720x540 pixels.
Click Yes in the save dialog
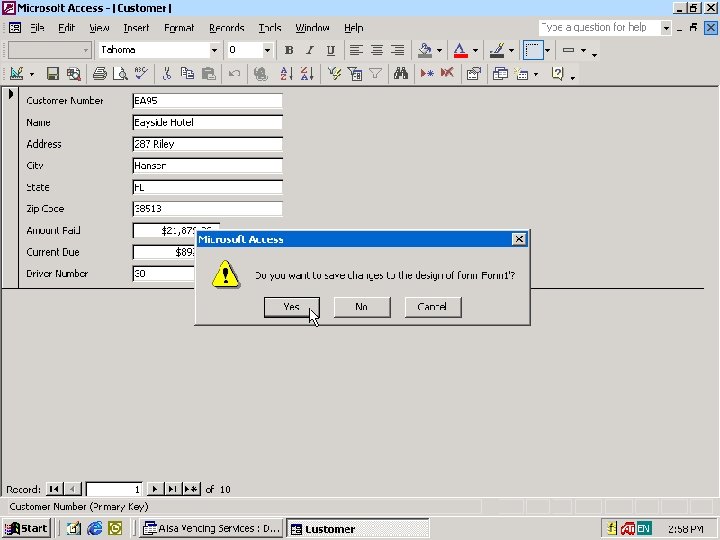coord(292,307)
